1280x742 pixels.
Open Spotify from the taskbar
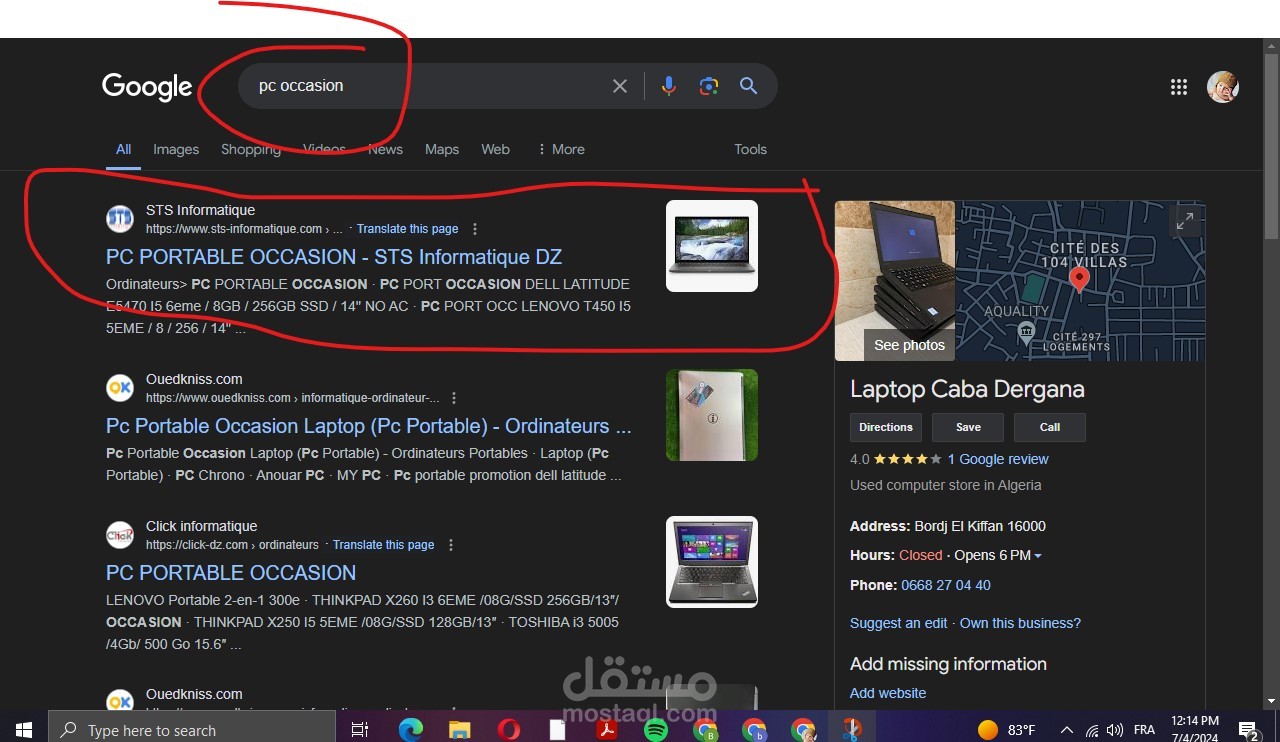click(x=656, y=729)
